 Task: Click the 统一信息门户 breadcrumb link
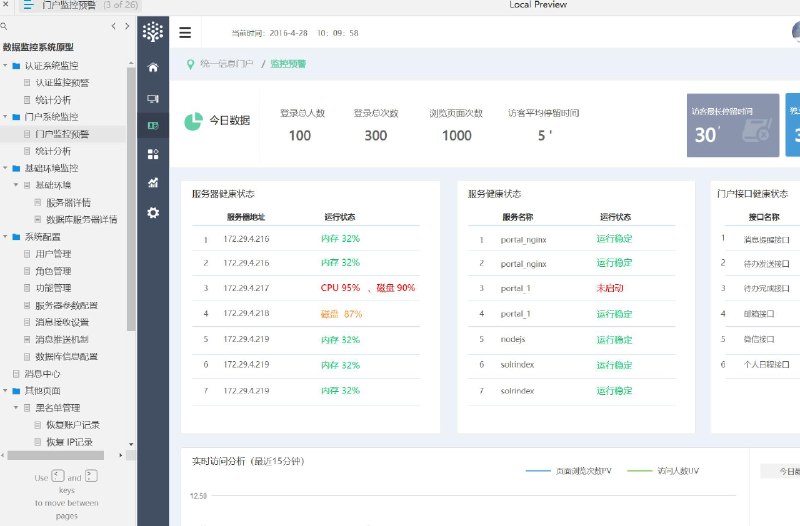coord(227,64)
